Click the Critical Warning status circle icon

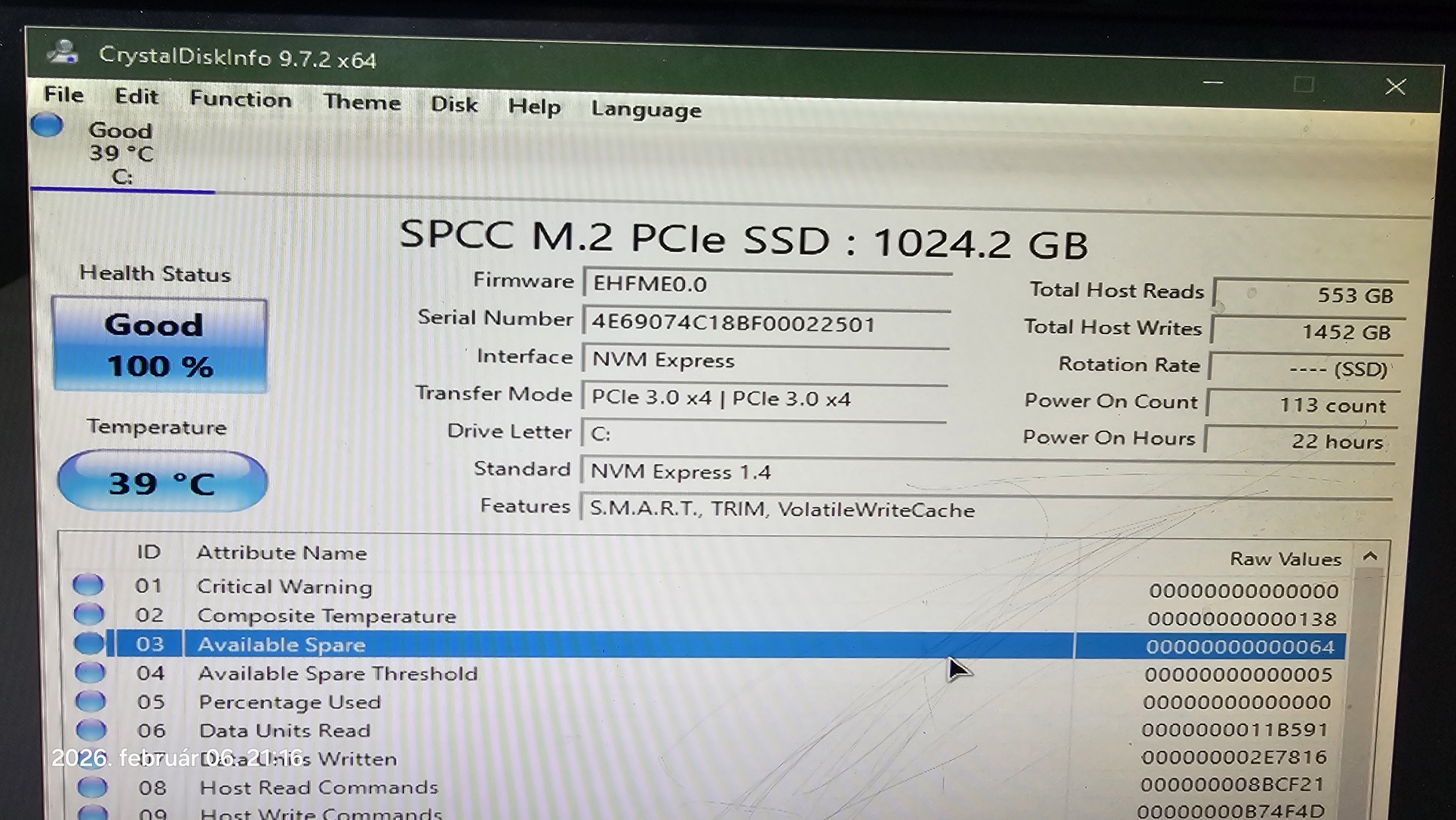[x=88, y=585]
